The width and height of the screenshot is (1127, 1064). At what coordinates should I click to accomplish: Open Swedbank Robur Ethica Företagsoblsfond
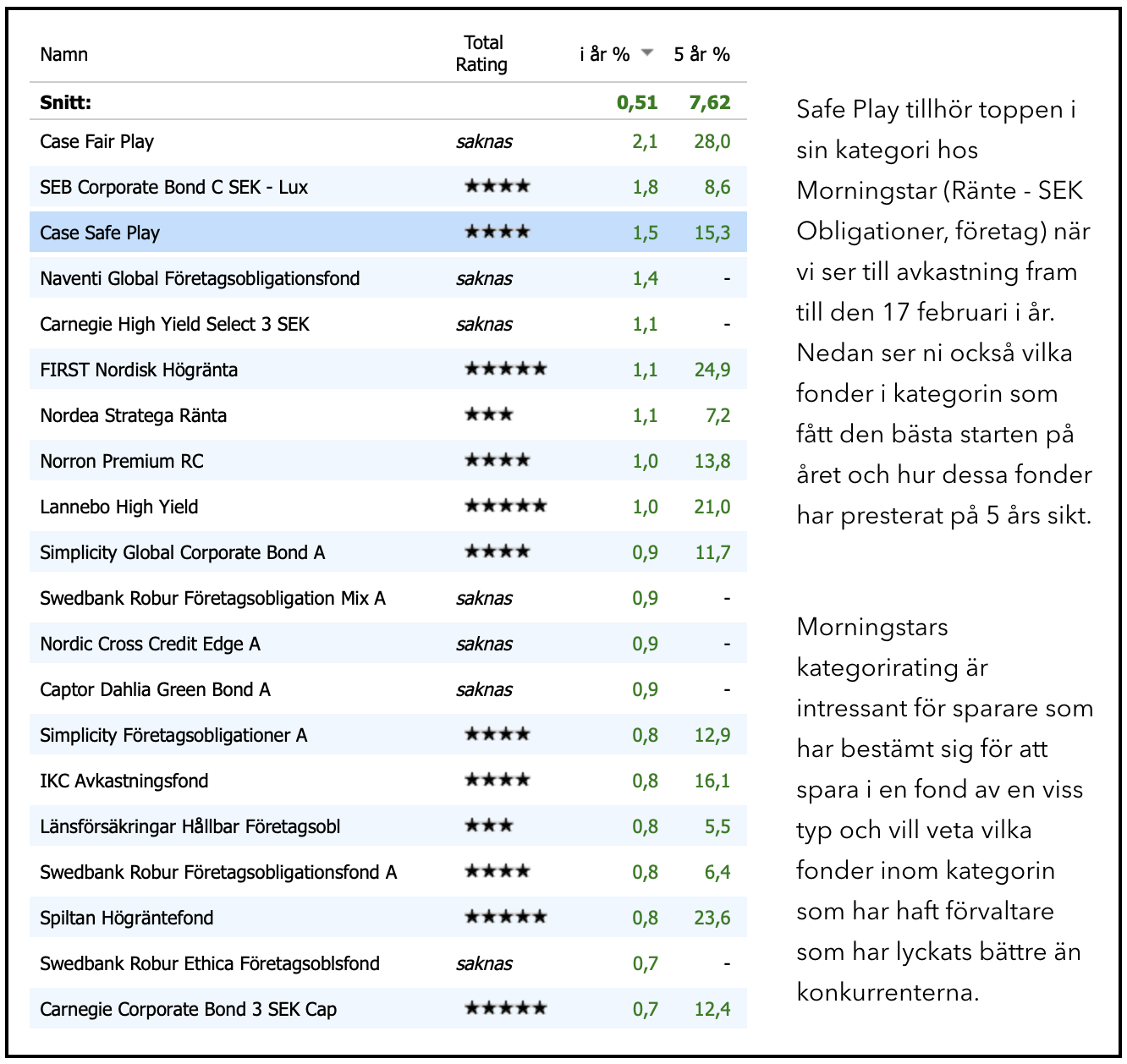click(210, 963)
